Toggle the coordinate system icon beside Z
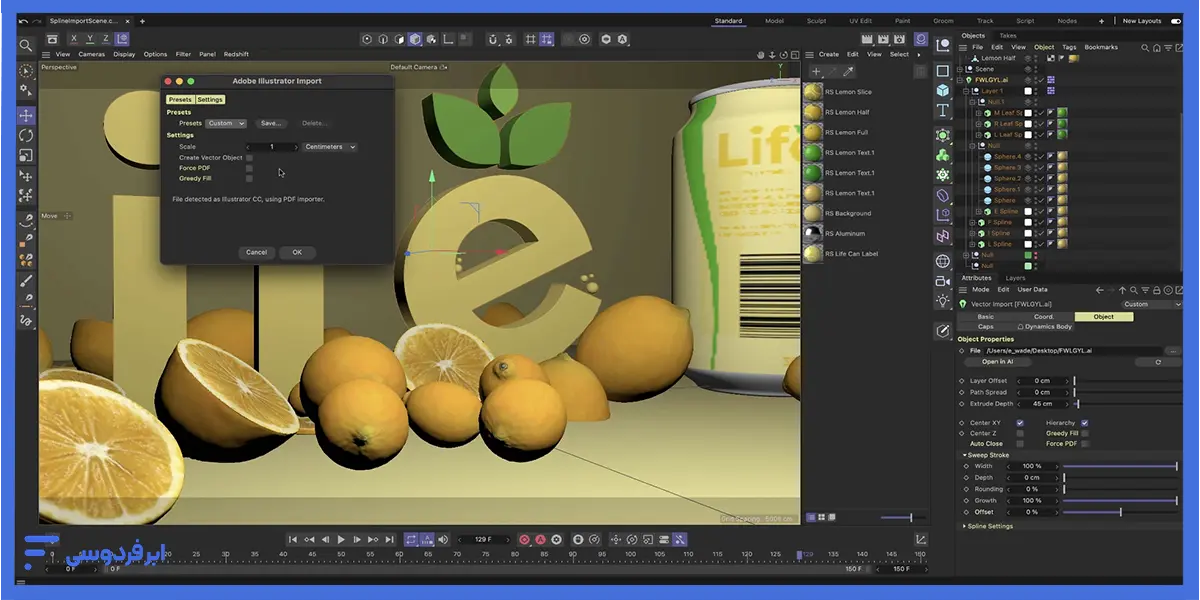 click(x=123, y=39)
